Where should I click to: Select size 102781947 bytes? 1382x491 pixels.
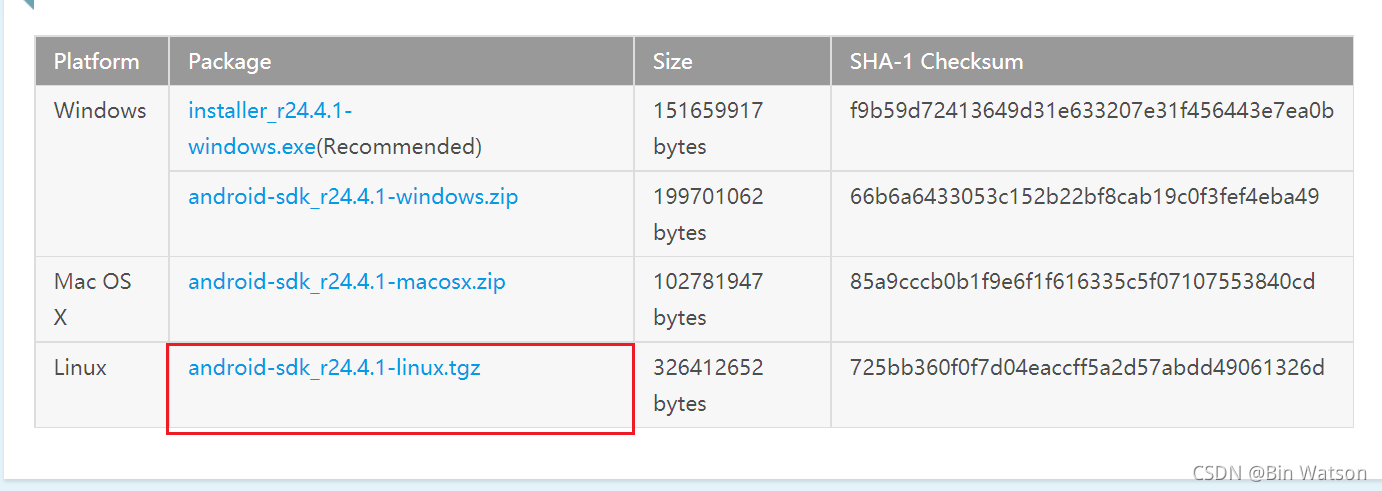point(708,299)
